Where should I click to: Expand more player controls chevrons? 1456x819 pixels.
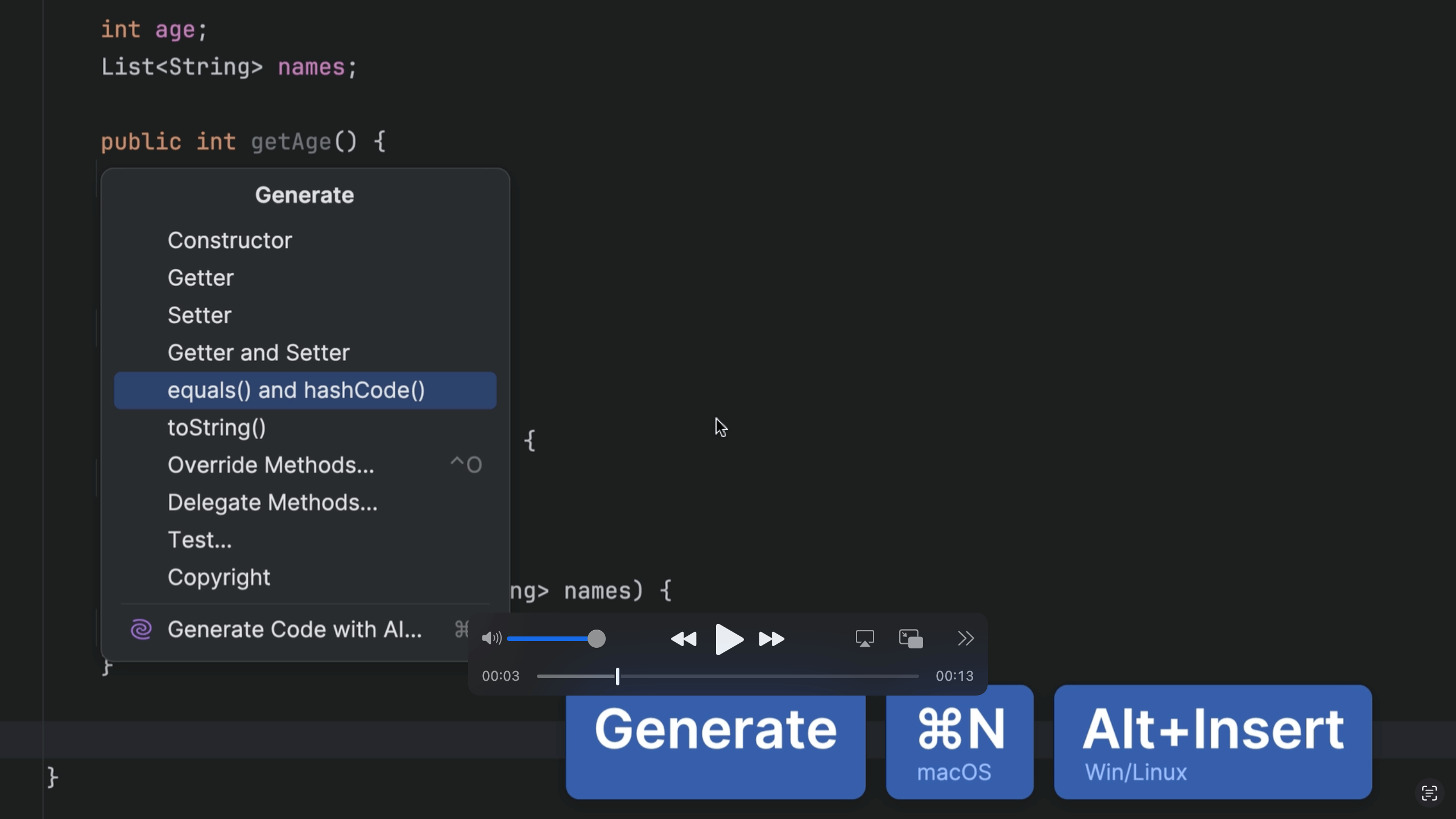tap(965, 639)
